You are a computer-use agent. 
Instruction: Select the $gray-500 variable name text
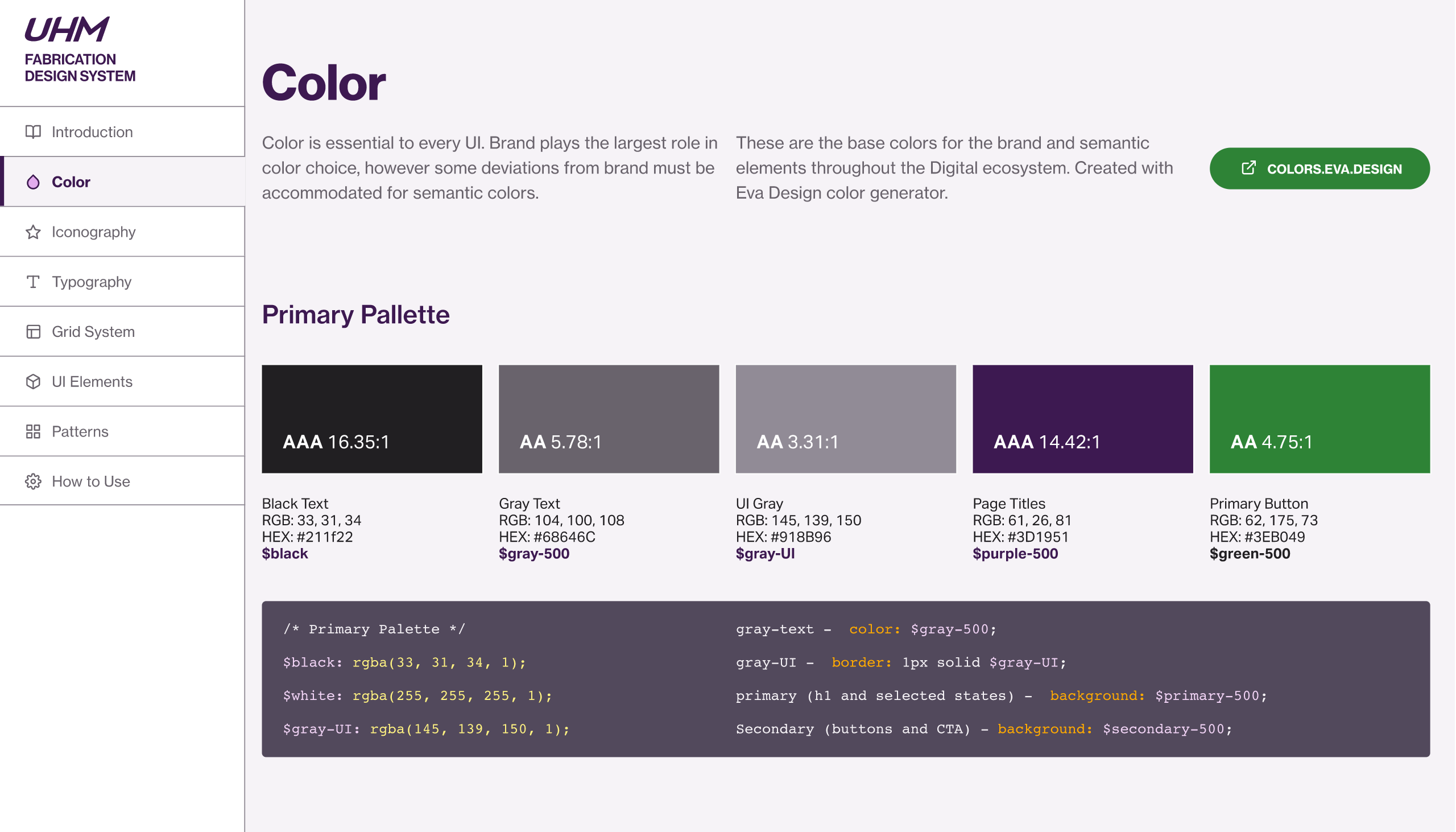tap(533, 553)
